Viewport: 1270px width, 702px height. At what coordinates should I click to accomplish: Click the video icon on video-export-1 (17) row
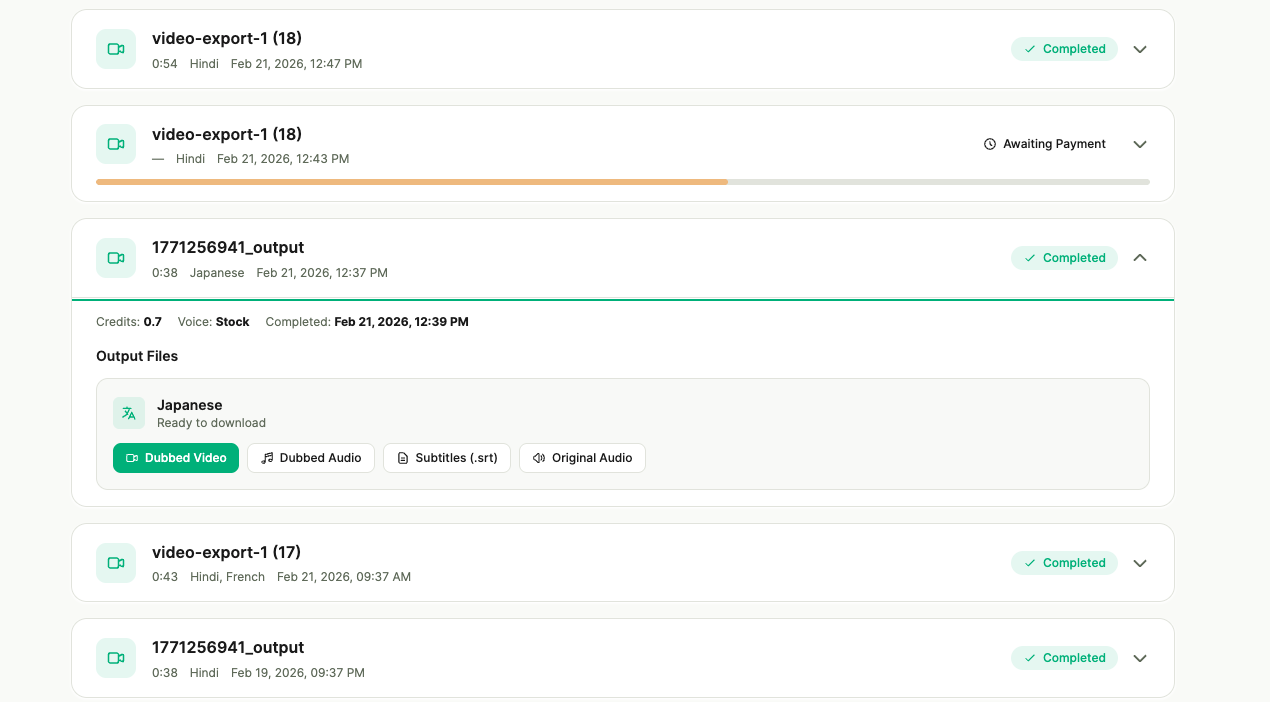coord(115,562)
